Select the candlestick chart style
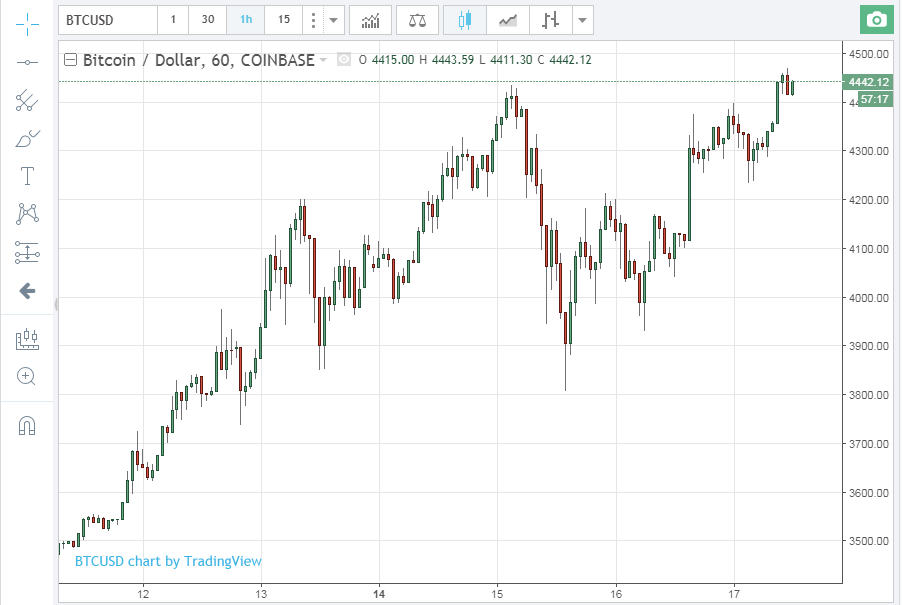Viewport: 902px width, 605px height. [x=465, y=20]
